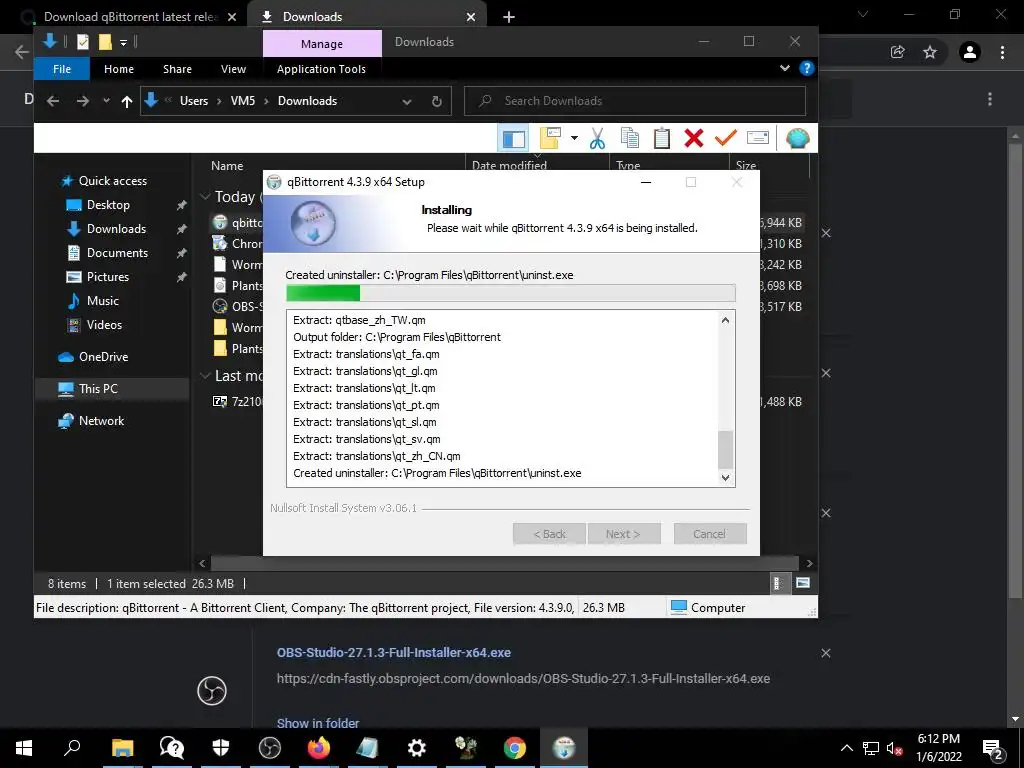Open the File menu in Explorer

click(62, 69)
